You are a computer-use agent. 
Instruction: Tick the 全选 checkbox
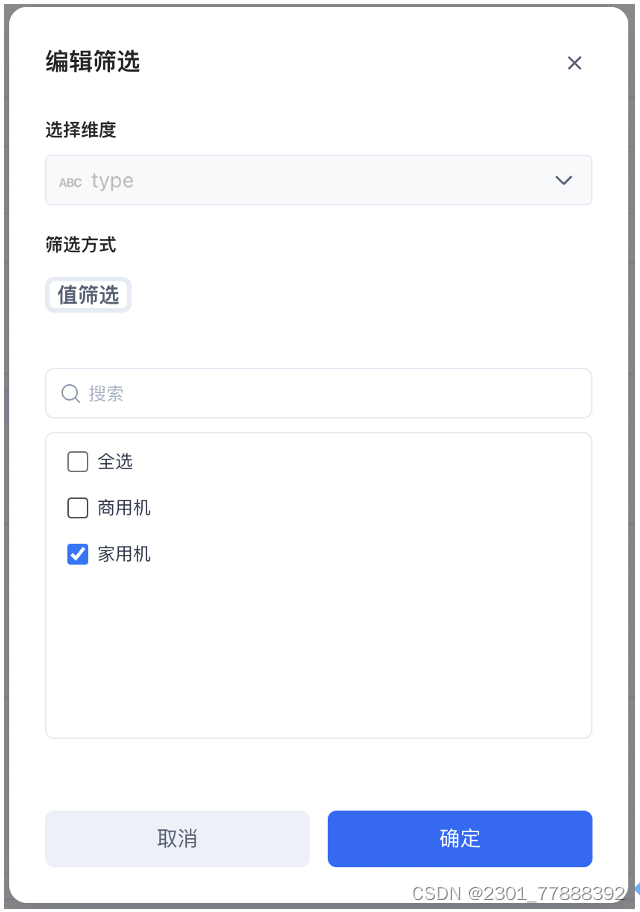[78, 461]
